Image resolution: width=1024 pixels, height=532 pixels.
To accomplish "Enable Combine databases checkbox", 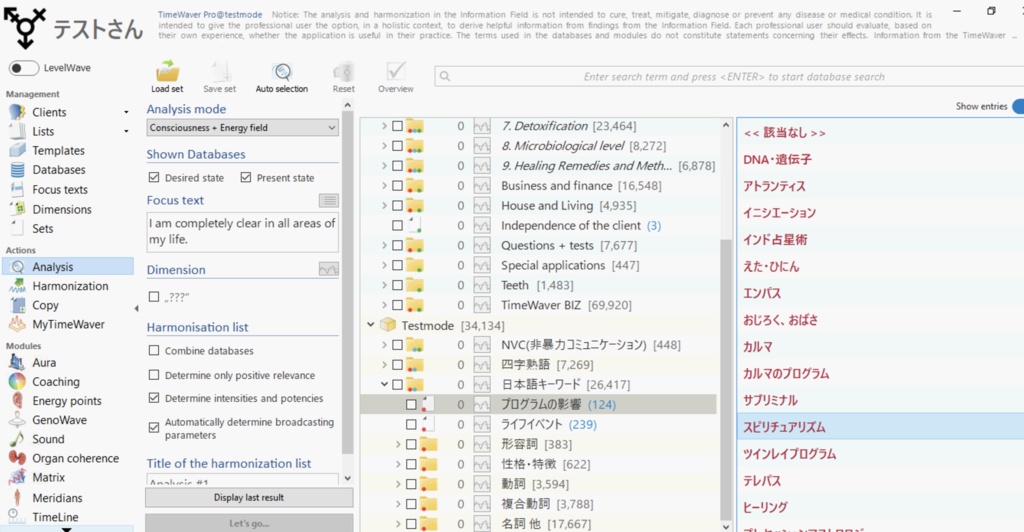I will 154,351.
